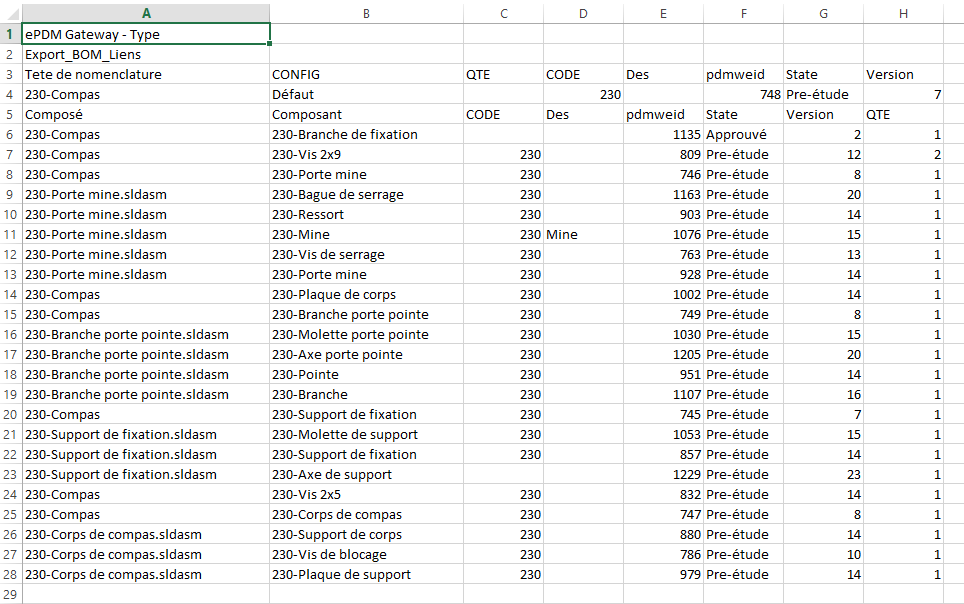The width and height of the screenshot is (964, 604).
Task: Click row header 29 for empty row
Action: pyautogui.click(x=10, y=595)
